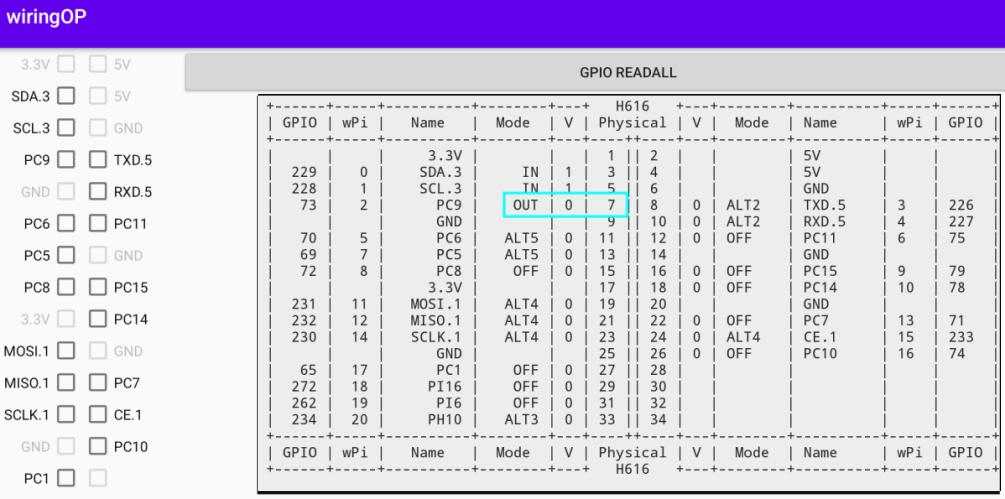The width and height of the screenshot is (1005, 499).
Task: Select GPIO number 228 in the table
Action: (x=304, y=188)
